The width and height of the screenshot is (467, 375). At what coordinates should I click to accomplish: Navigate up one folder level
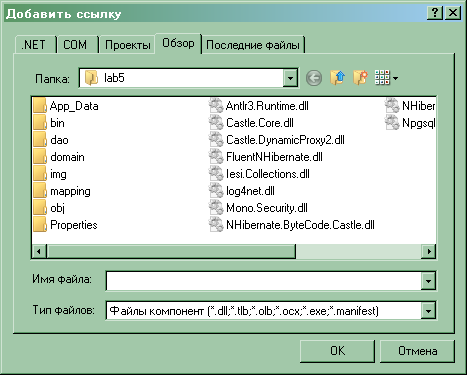pos(337,78)
